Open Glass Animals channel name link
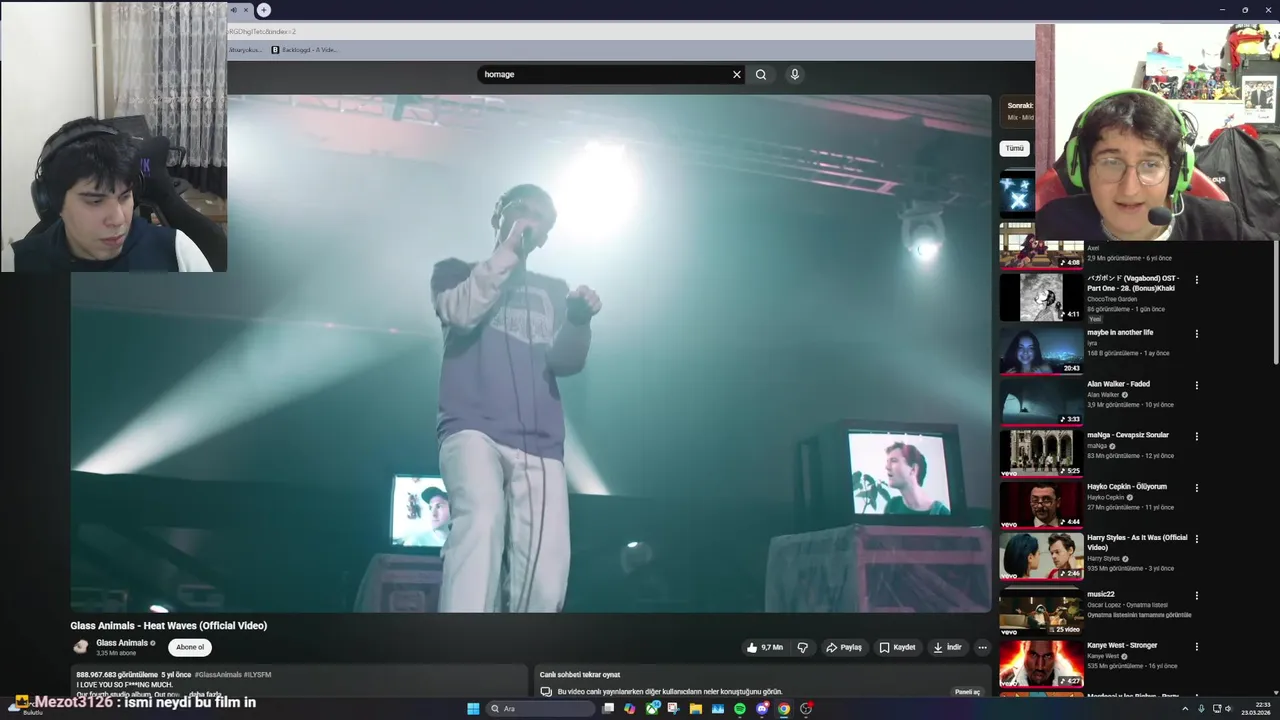The image size is (1280, 720). coord(122,643)
